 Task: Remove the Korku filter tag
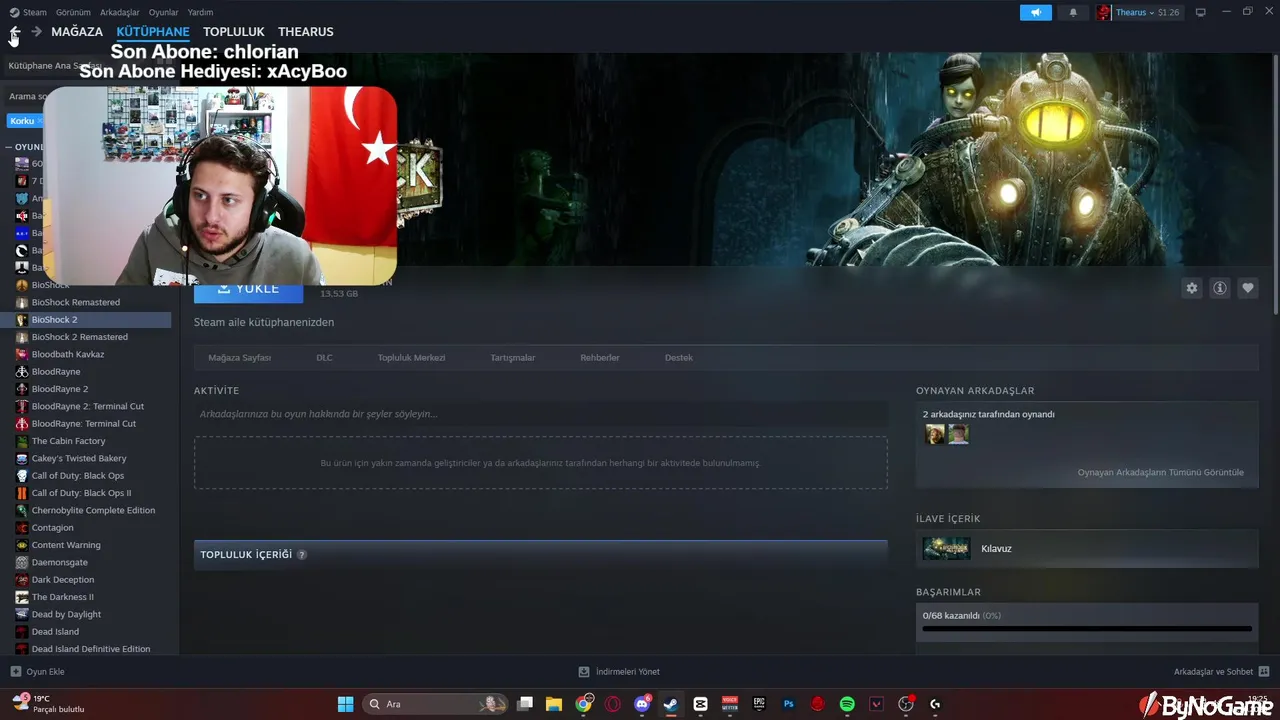[x=40, y=120]
